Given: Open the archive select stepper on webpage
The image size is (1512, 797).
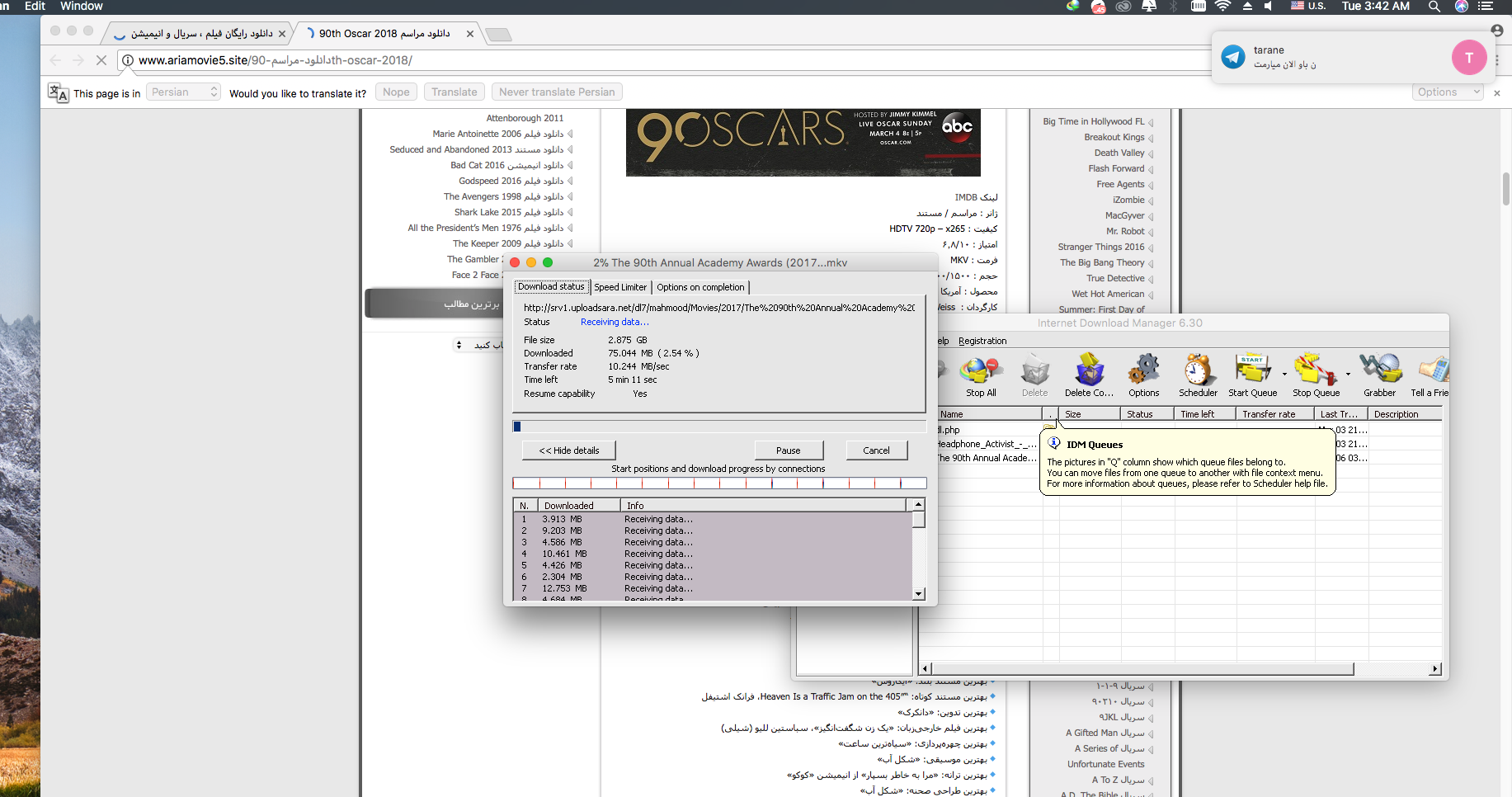Looking at the screenshot, I should (x=459, y=345).
